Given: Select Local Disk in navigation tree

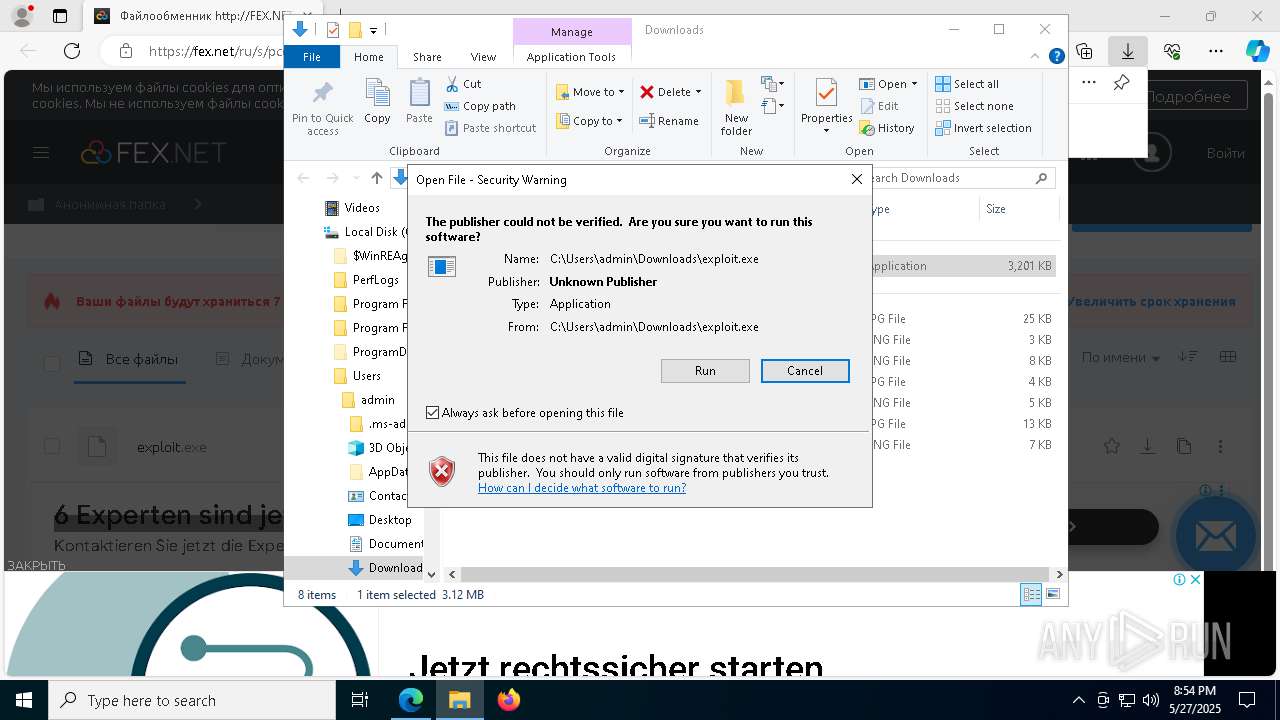Looking at the screenshot, I should [366, 232].
